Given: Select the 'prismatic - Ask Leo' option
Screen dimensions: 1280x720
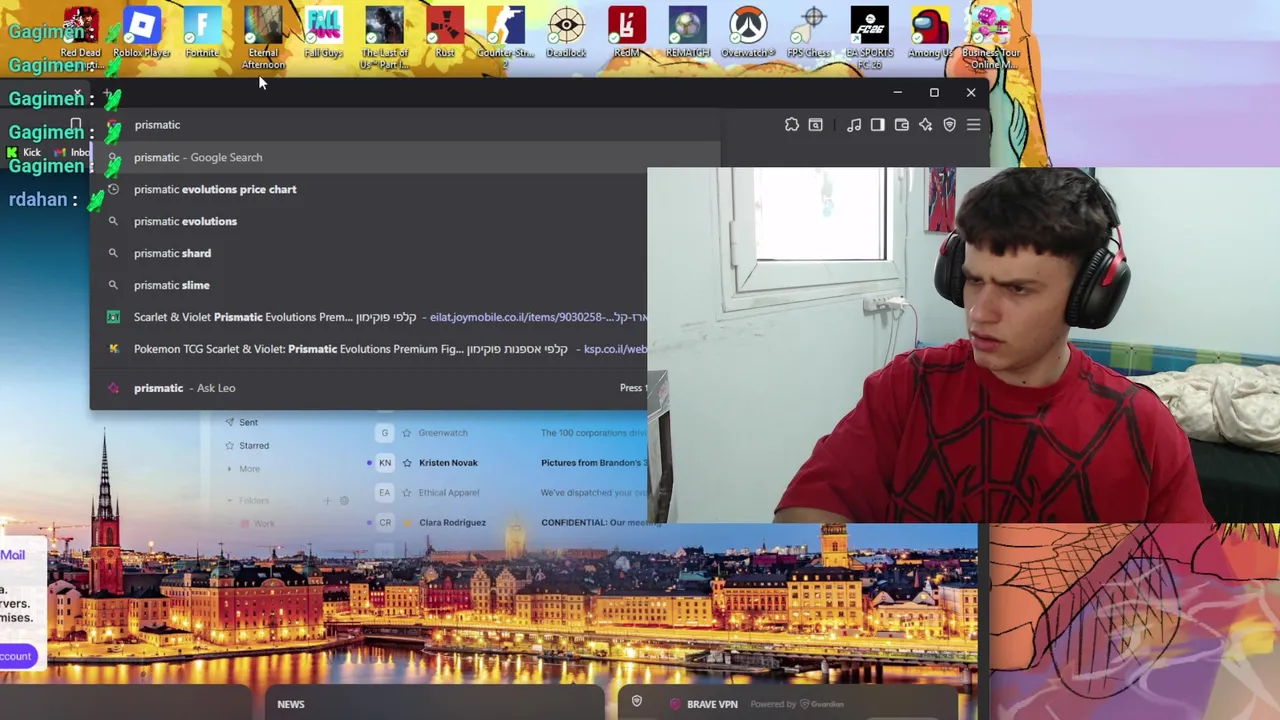Looking at the screenshot, I should coord(370,388).
